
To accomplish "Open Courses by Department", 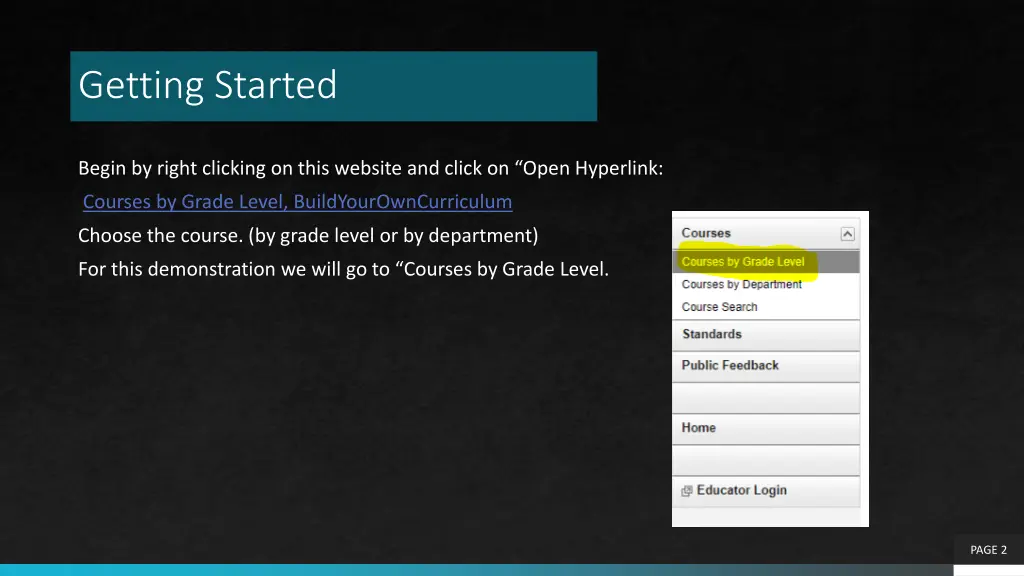I will pos(741,285).
